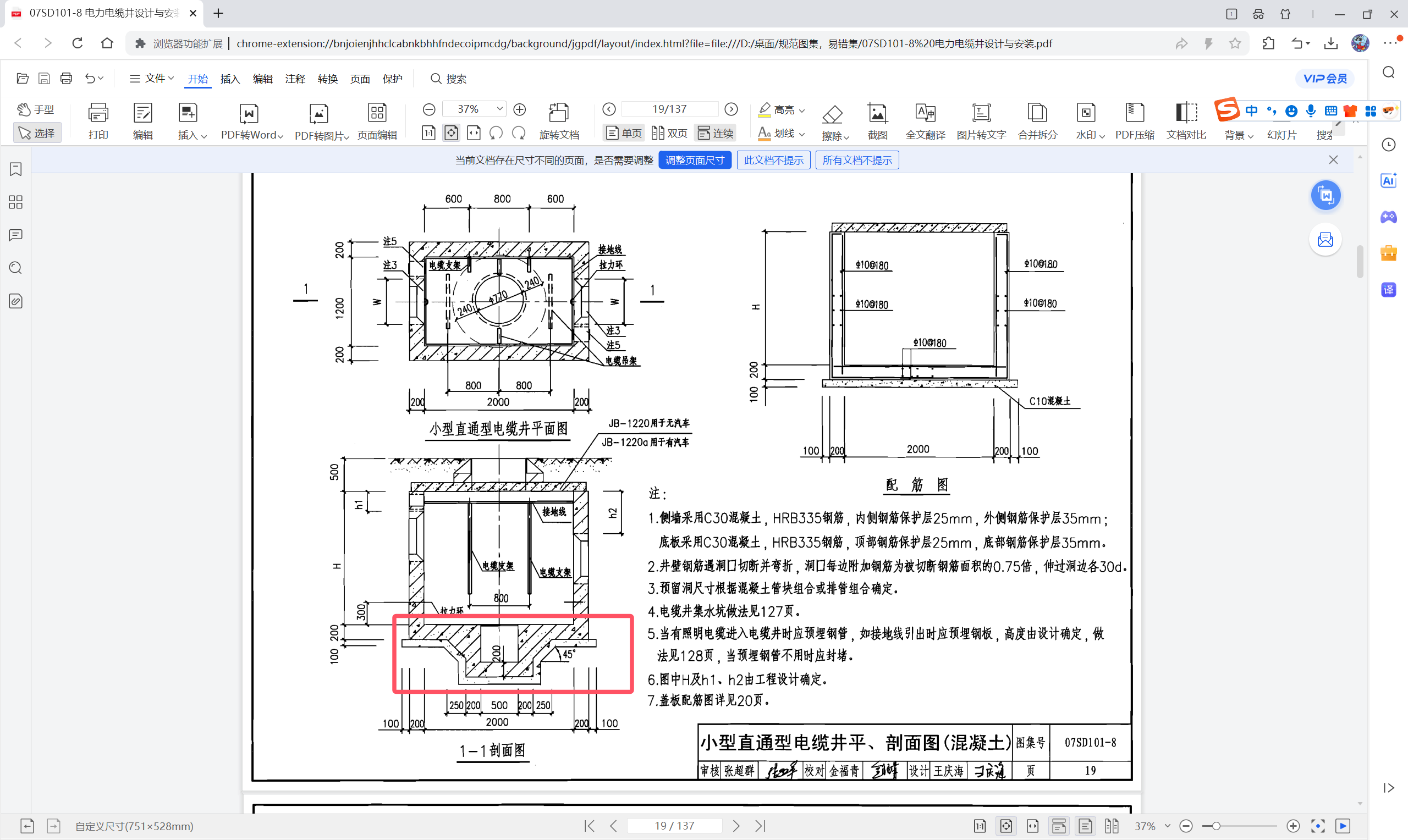
Task: Open the 转换 convert tab
Action: [327, 79]
